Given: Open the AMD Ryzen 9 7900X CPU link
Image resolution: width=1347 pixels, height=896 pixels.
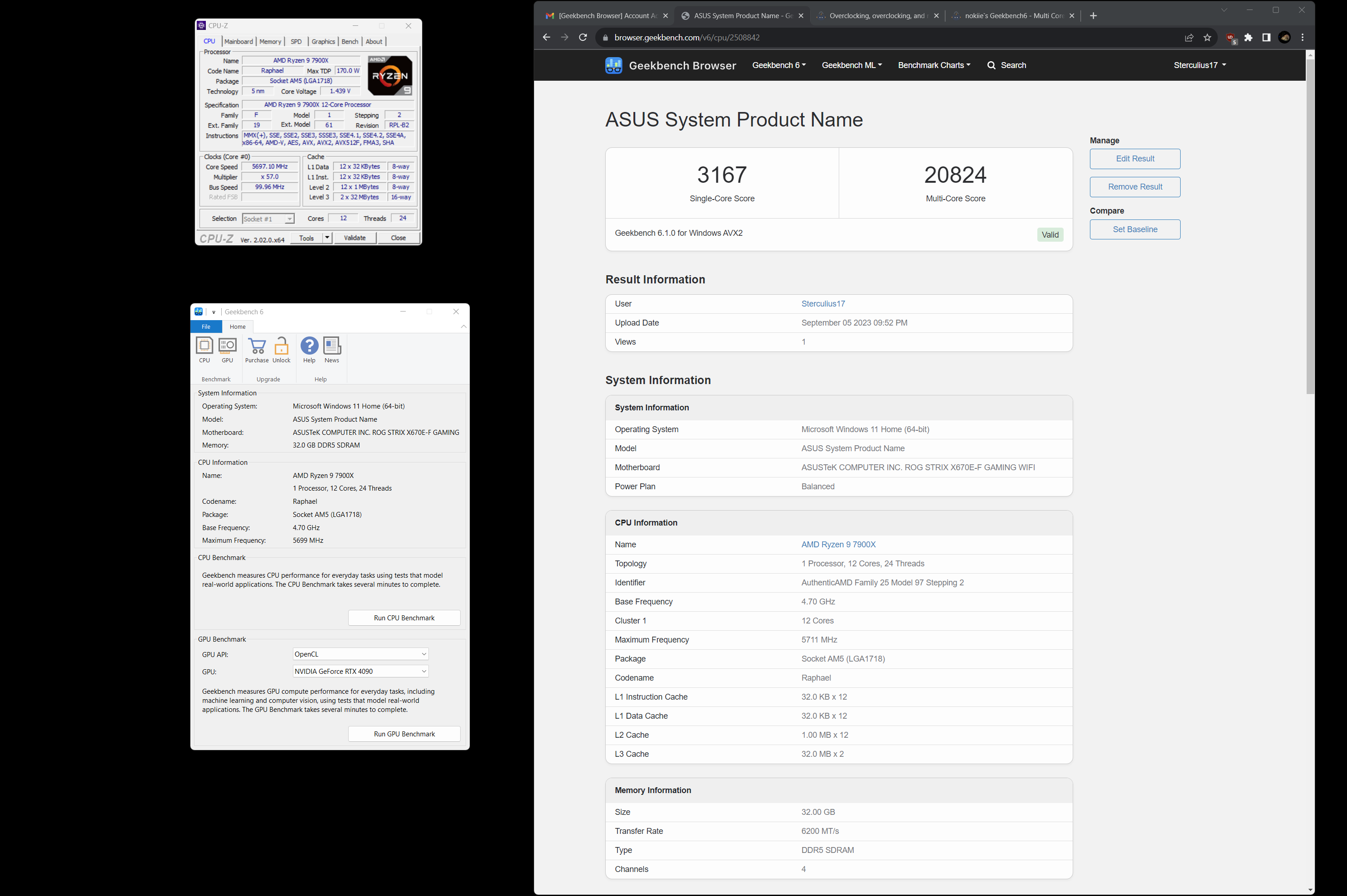Looking at the screenshot, I should pyautogui.click(x=838, y=545).
